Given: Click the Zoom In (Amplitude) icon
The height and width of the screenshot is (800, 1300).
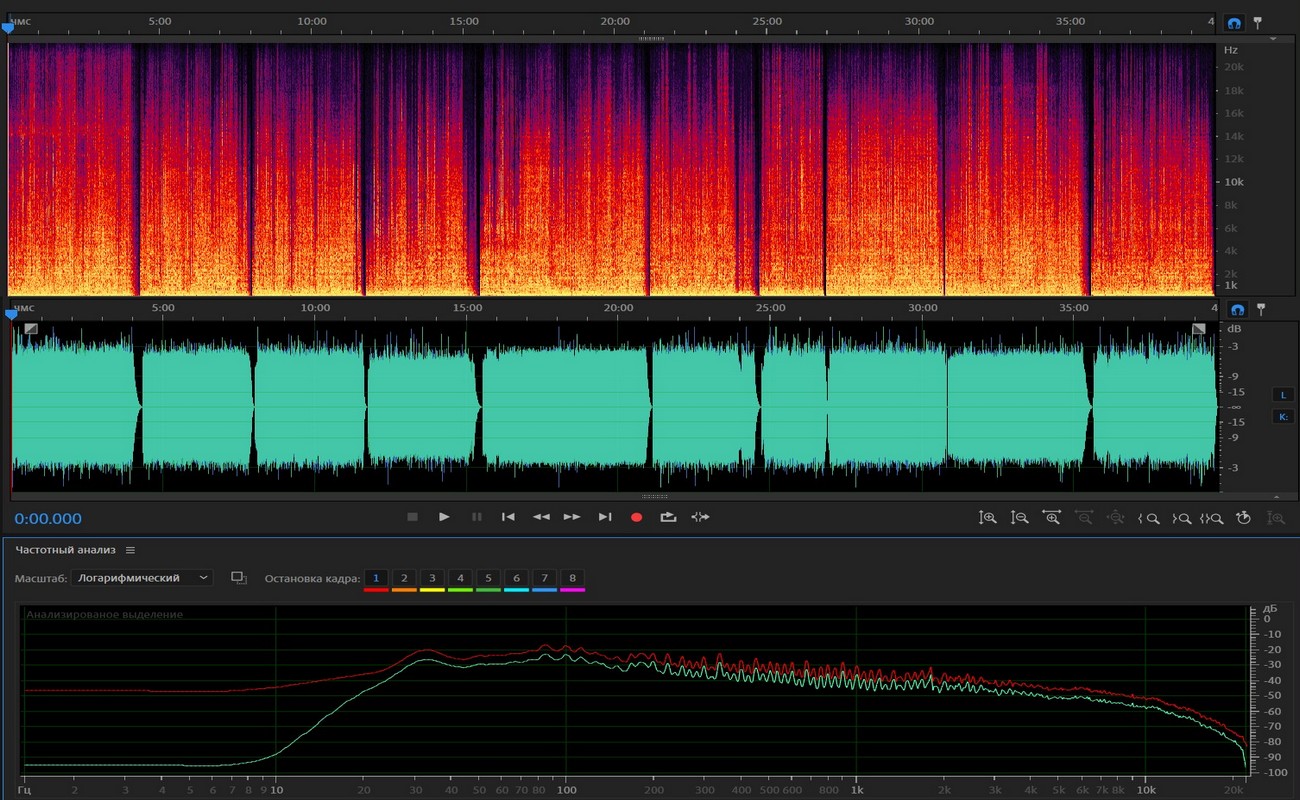Looking at the screenshot, I should pos(988,518).
